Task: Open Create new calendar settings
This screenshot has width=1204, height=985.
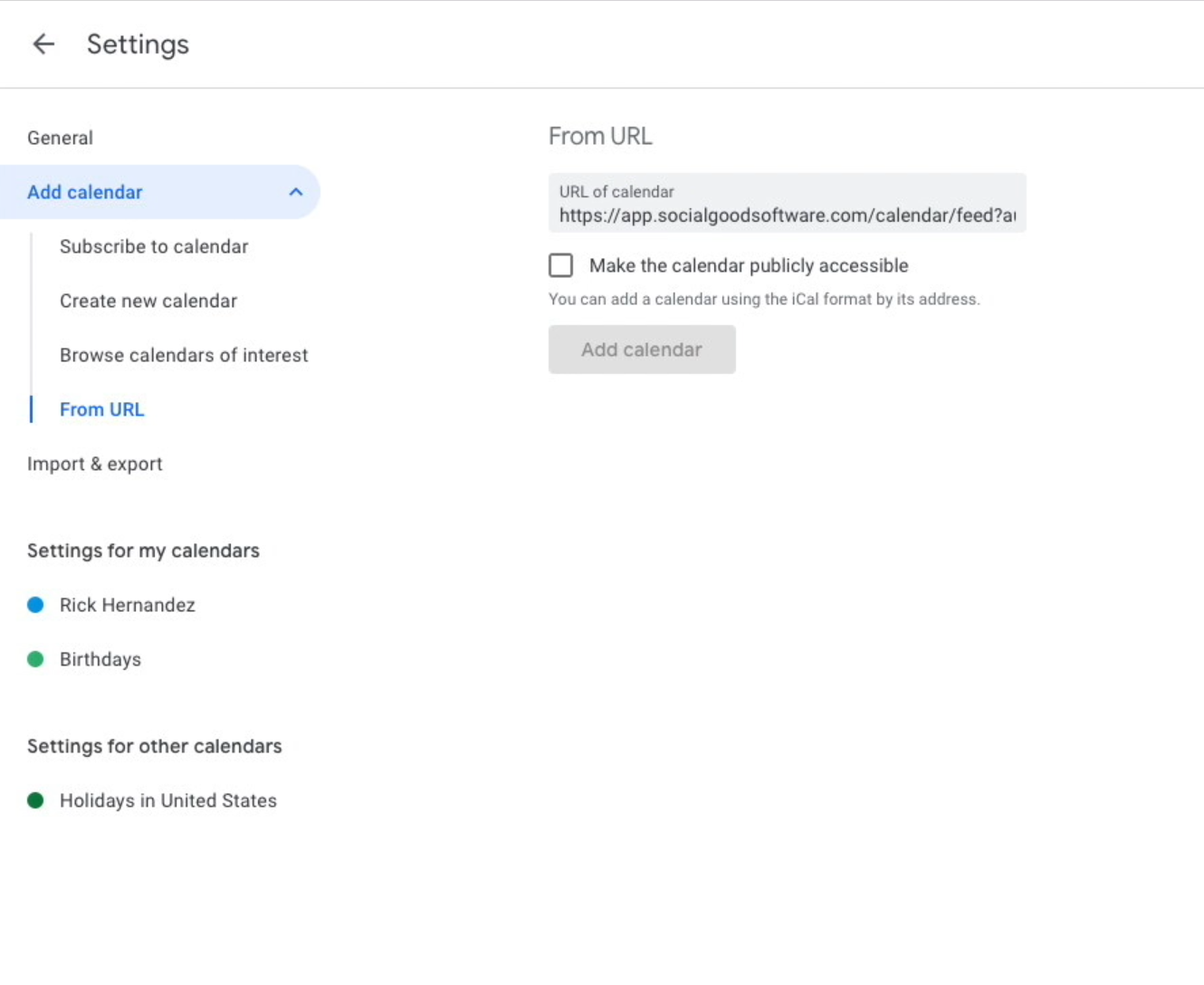Action: [x=148, y=301]
